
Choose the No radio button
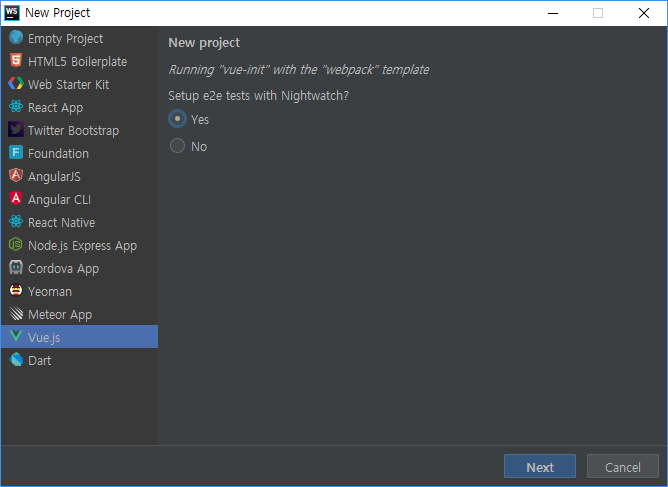tap(177, 146)
